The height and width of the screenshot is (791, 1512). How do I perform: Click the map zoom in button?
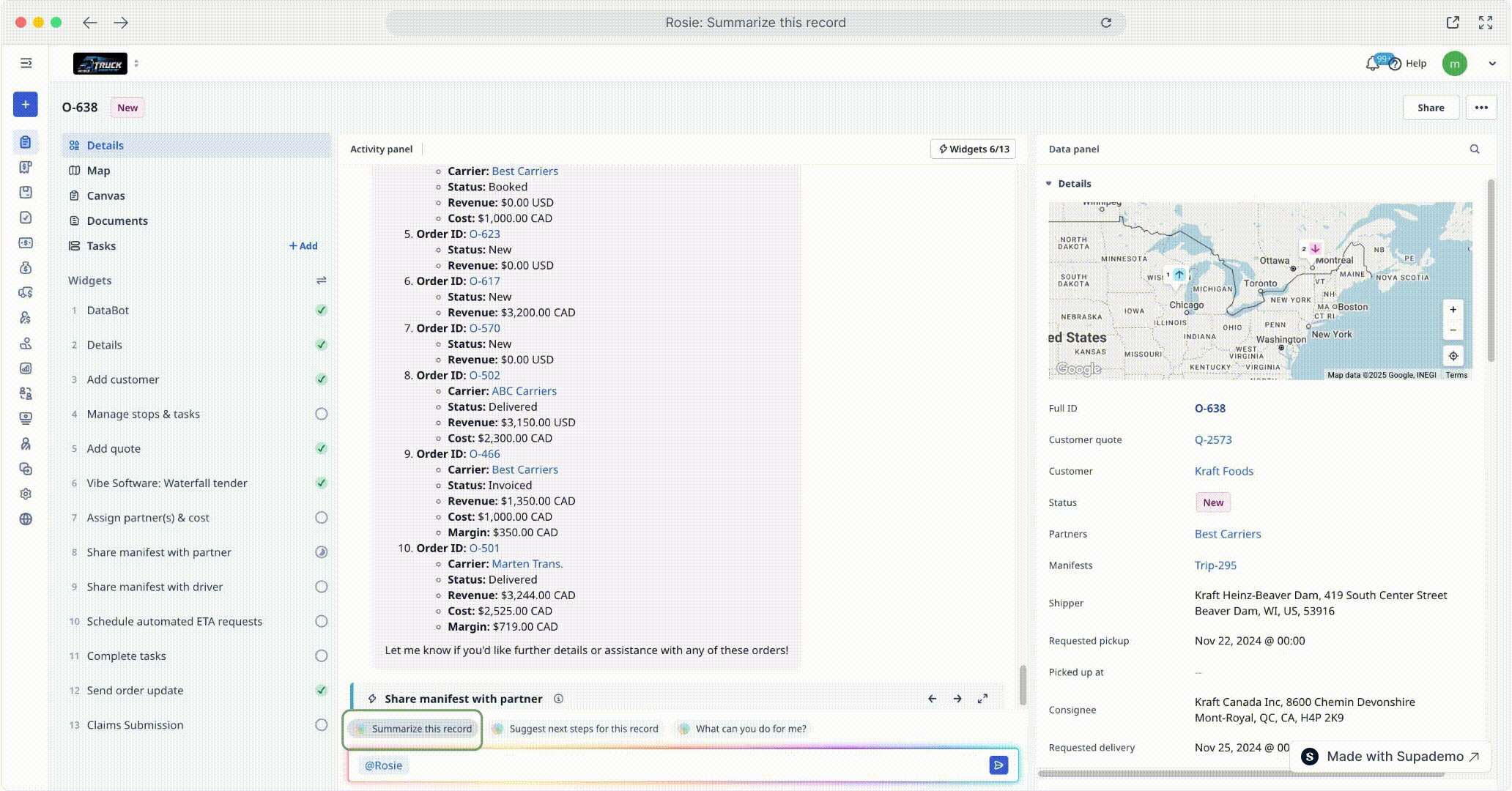tap(1453, 310)
